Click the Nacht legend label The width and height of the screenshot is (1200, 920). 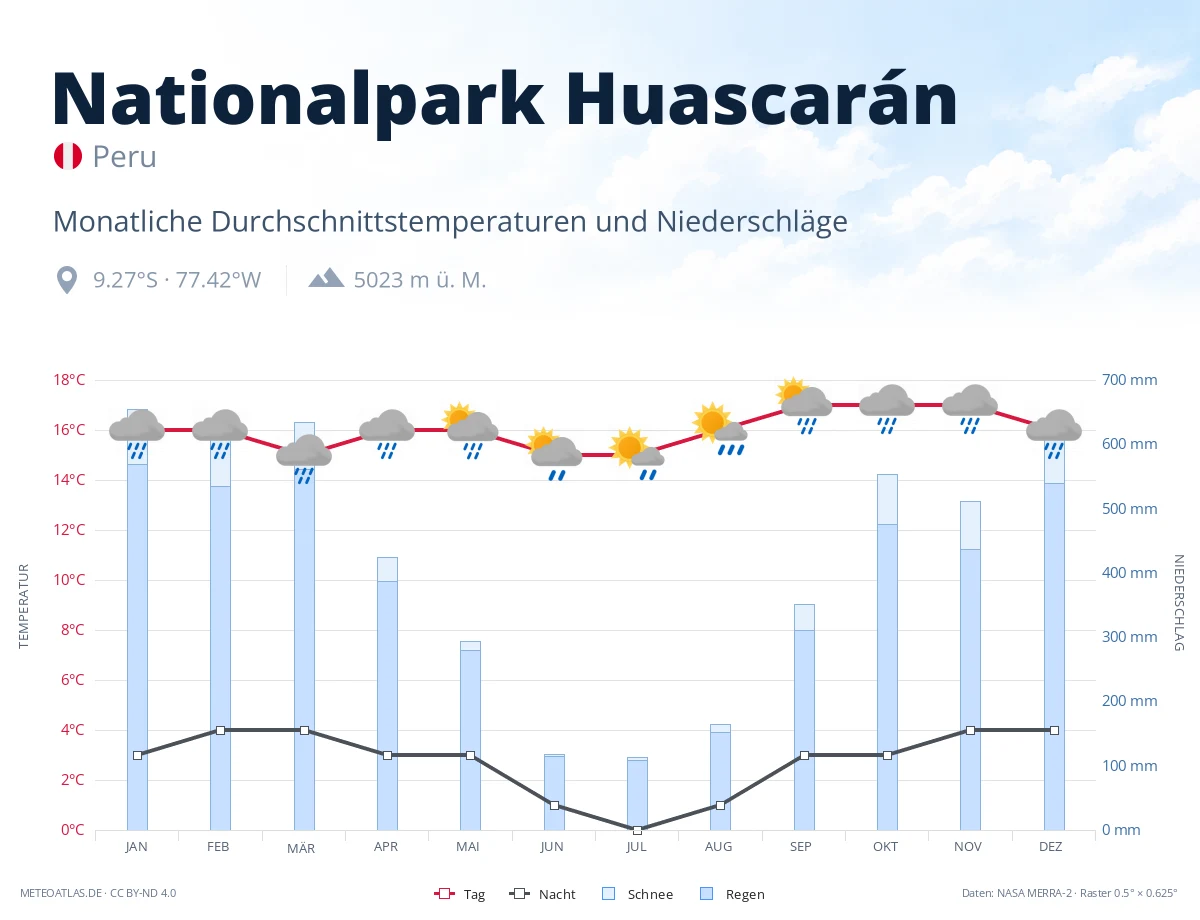(557, 895)
